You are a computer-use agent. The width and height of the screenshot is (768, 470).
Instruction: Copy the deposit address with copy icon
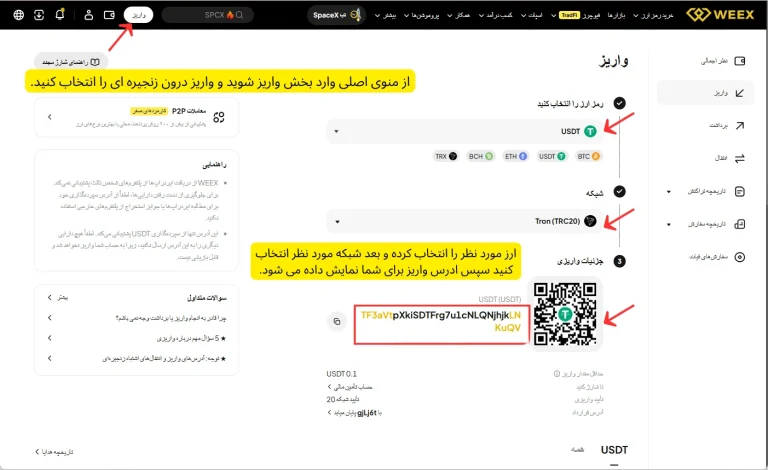pyautogui.click(x=337, y=321)
